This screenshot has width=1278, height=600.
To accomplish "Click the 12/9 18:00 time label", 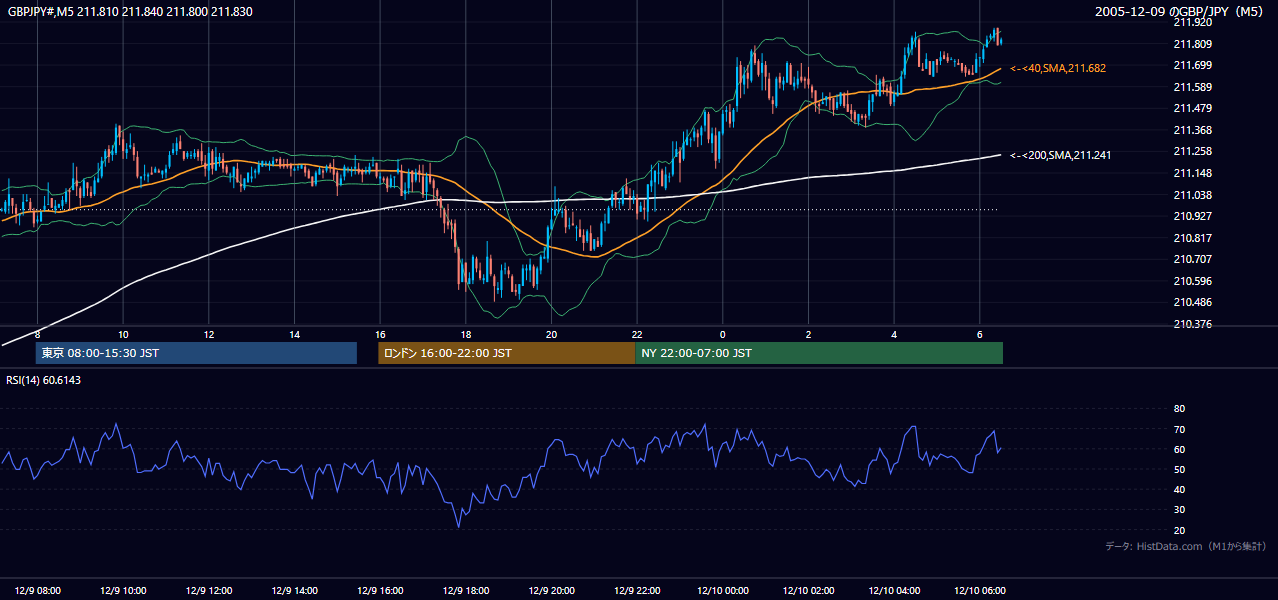I will click(x=466, y=590).
